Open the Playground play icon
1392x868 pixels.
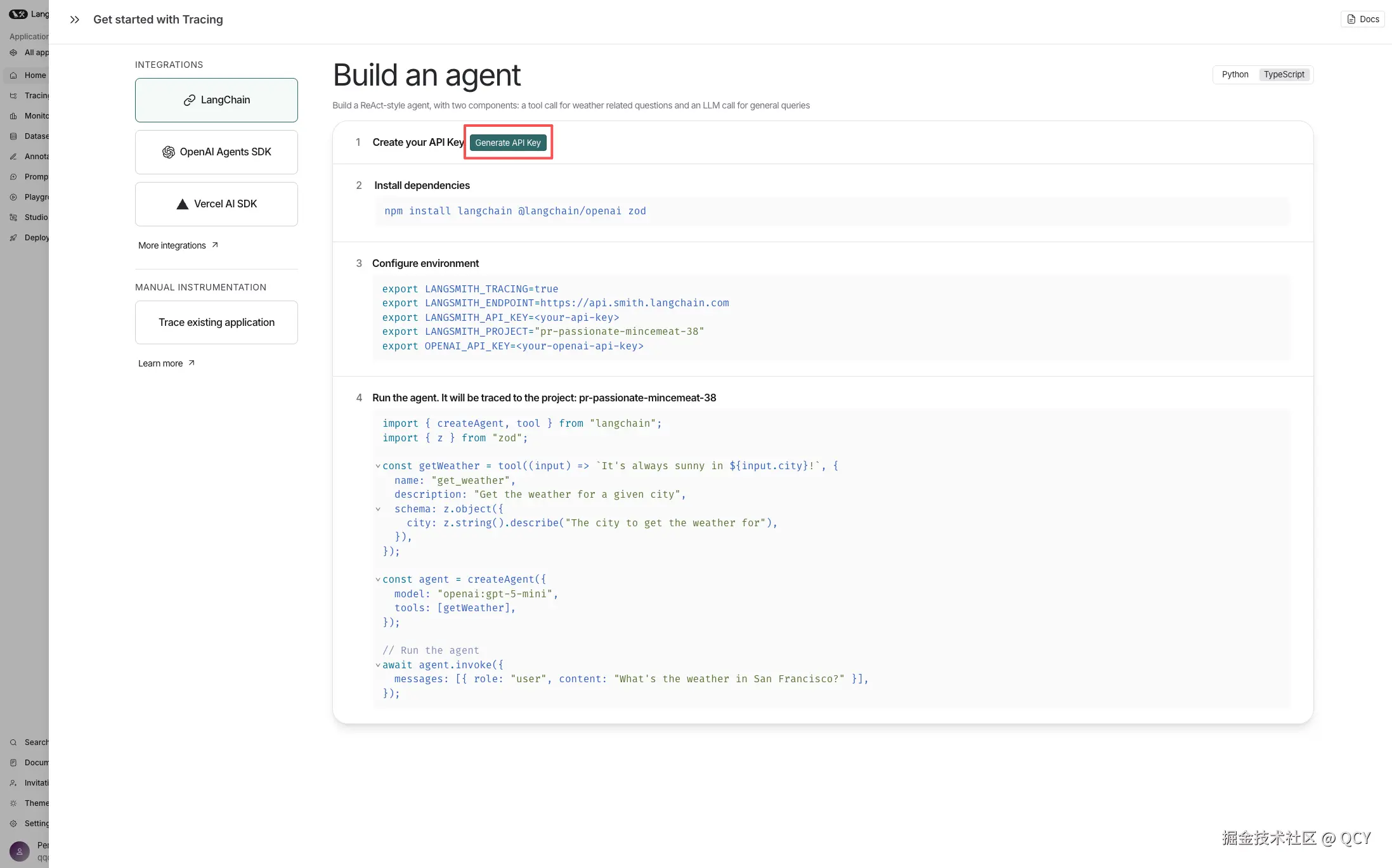13,197
